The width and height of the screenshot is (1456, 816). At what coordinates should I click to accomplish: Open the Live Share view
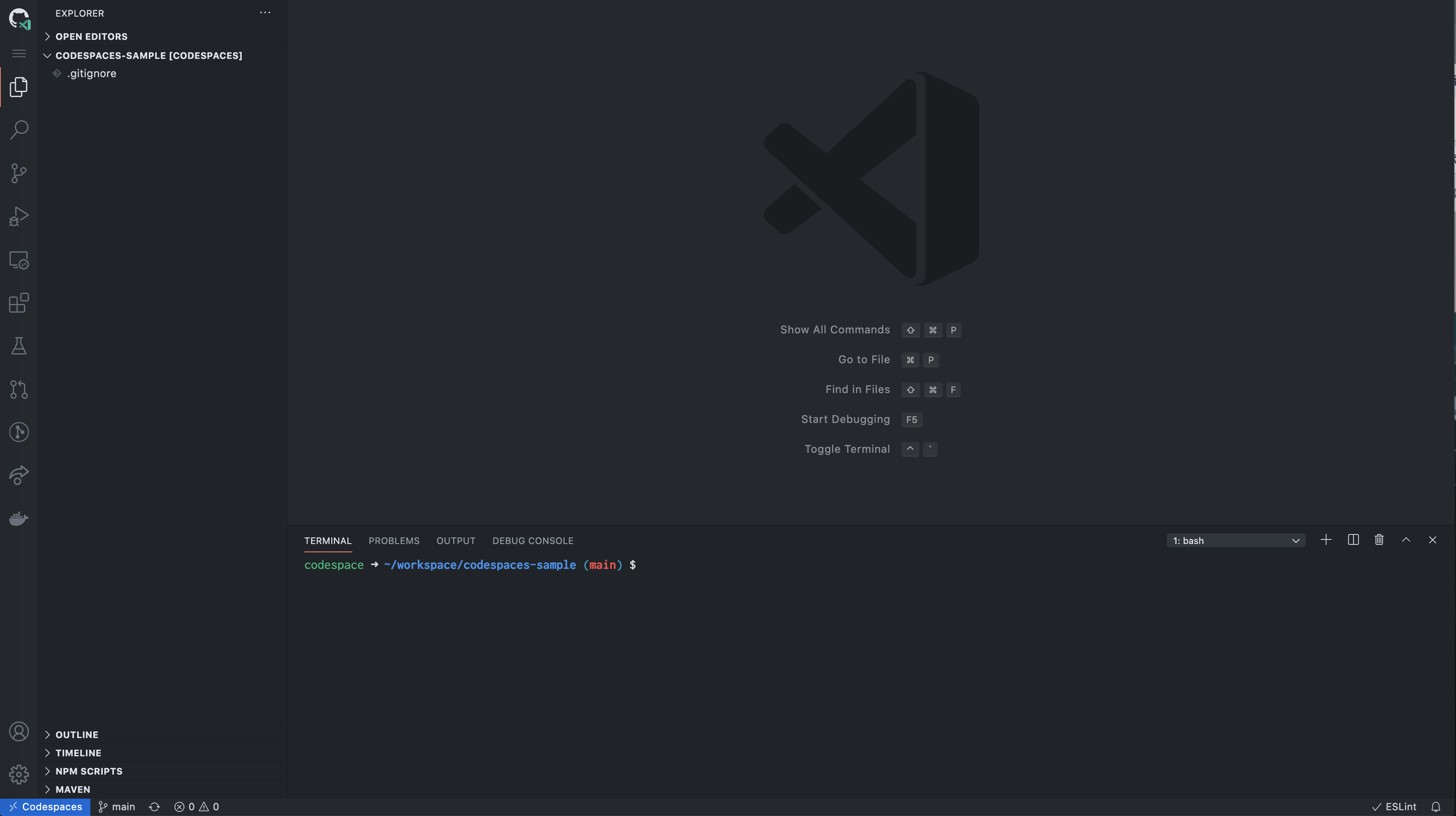tap(19, 475)
